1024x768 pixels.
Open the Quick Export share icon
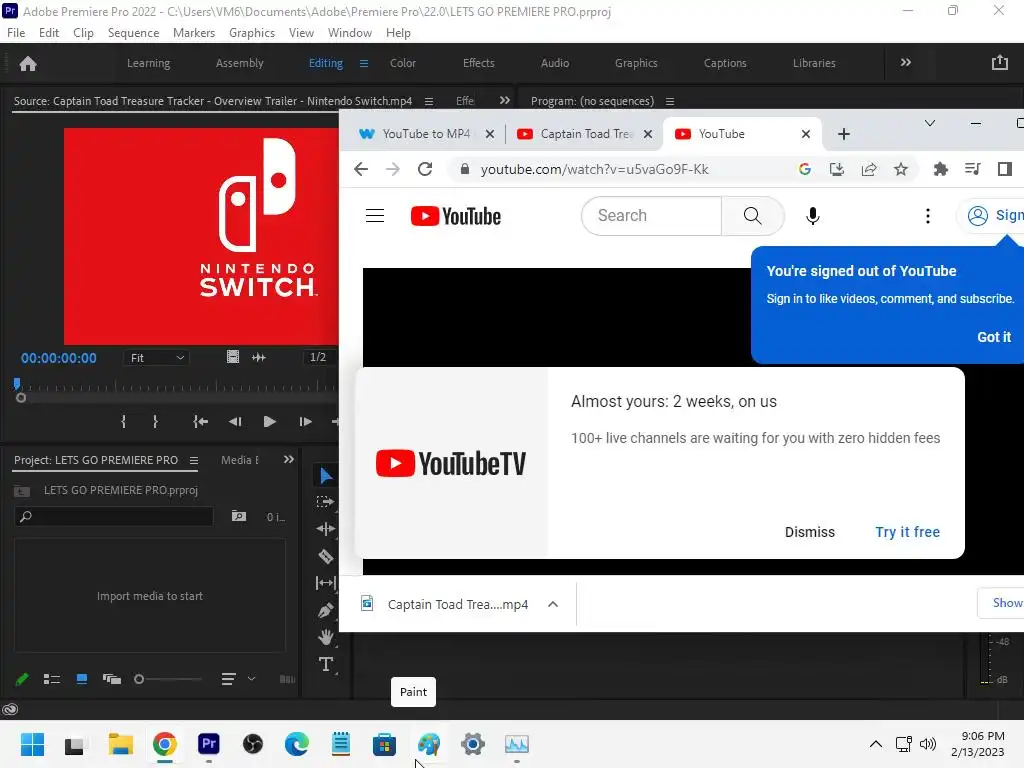click(x=999, y=63)
